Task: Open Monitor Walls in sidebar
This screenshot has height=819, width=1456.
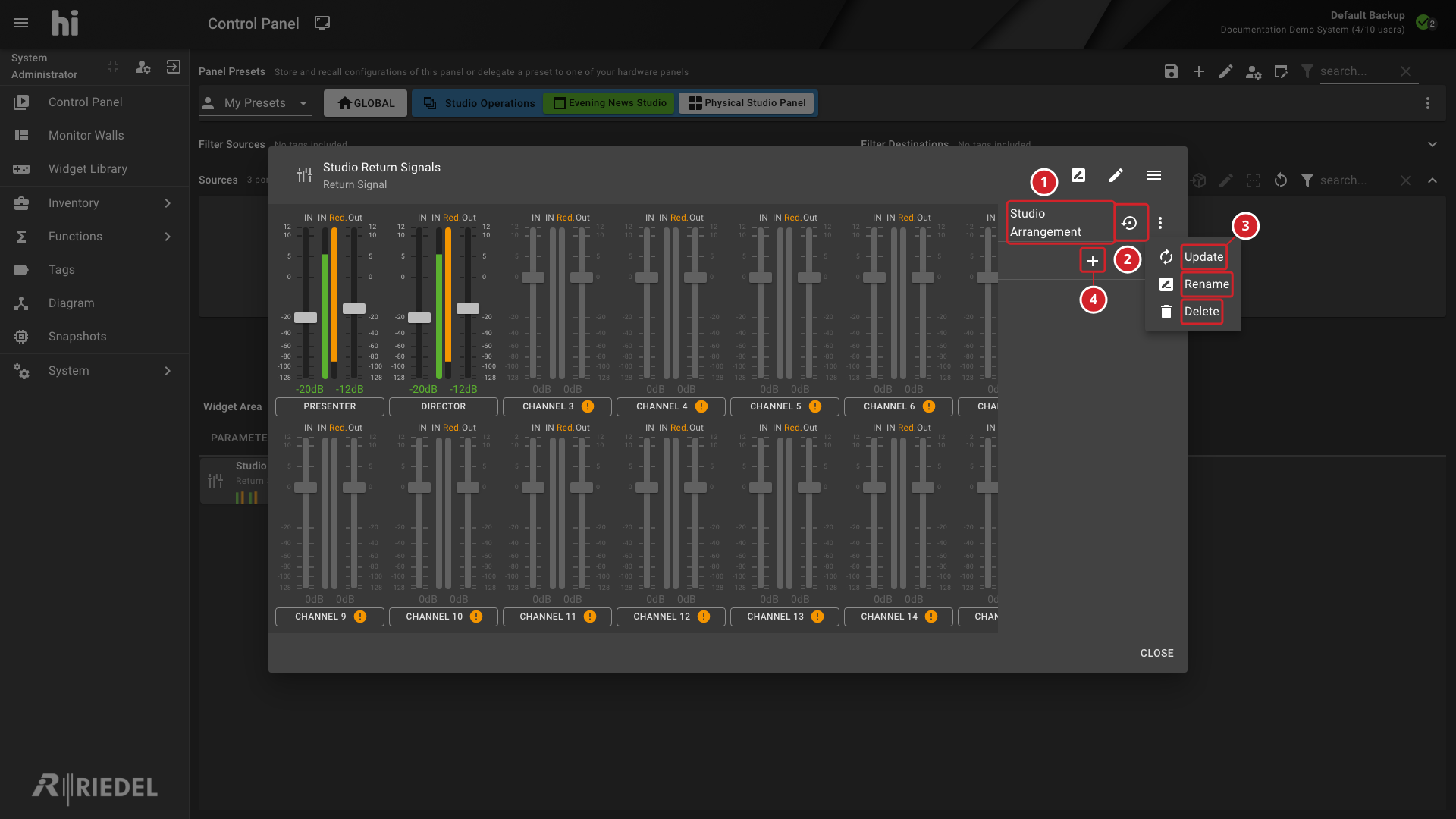Action: 94,135
